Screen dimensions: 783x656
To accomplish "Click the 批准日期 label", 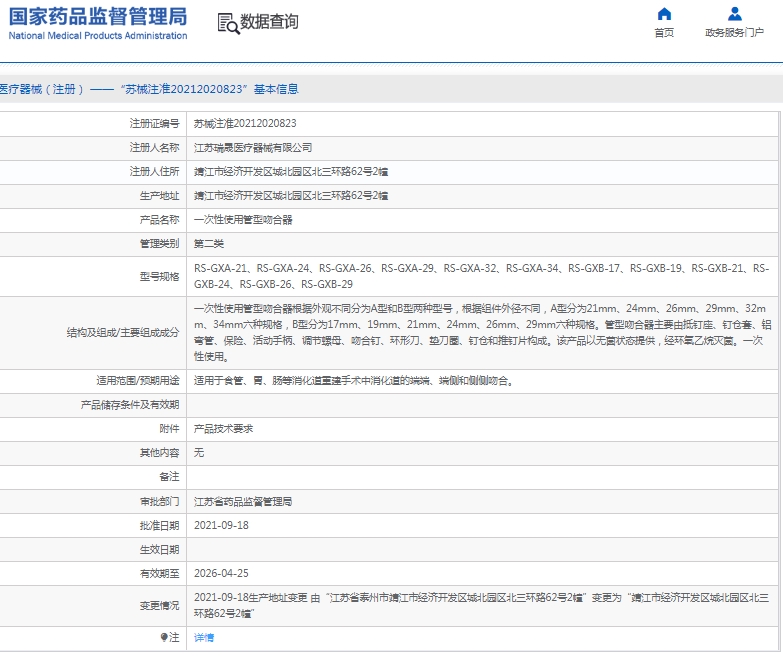I will click(x=159, y=525).
